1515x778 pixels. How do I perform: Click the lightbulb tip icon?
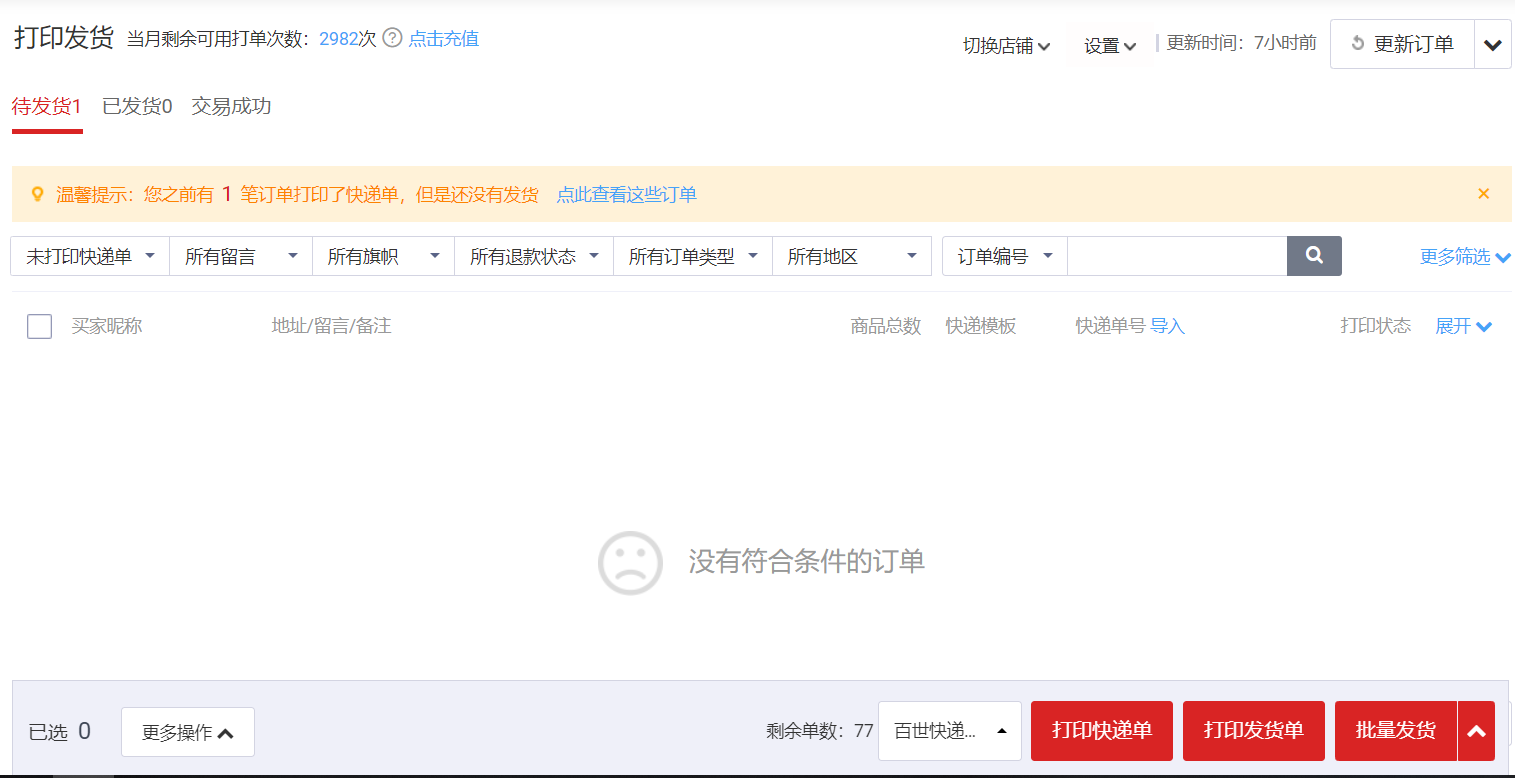click(38, 195)
